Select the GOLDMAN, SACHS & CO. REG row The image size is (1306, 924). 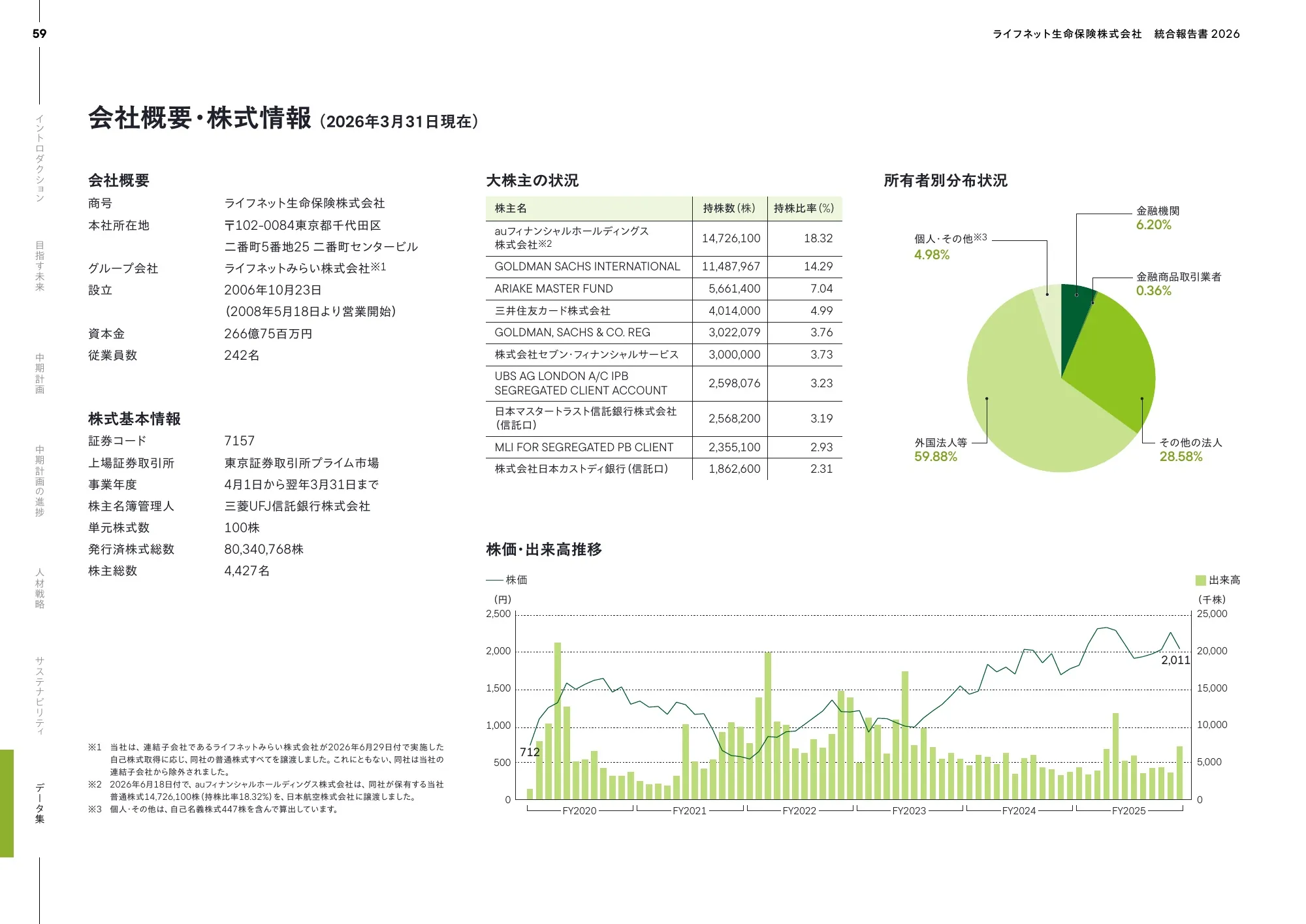pyautogui.click(x=664, y=332)
